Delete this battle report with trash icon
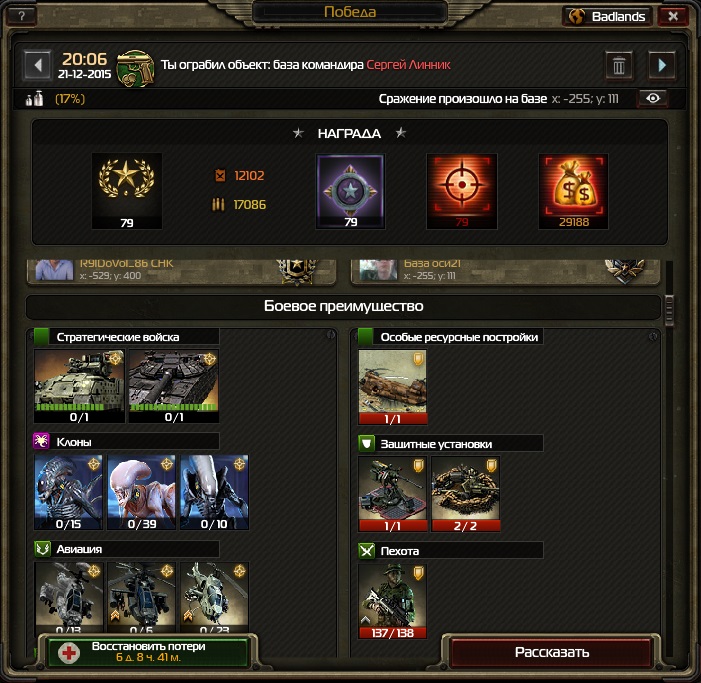 [x=619, y=66]
